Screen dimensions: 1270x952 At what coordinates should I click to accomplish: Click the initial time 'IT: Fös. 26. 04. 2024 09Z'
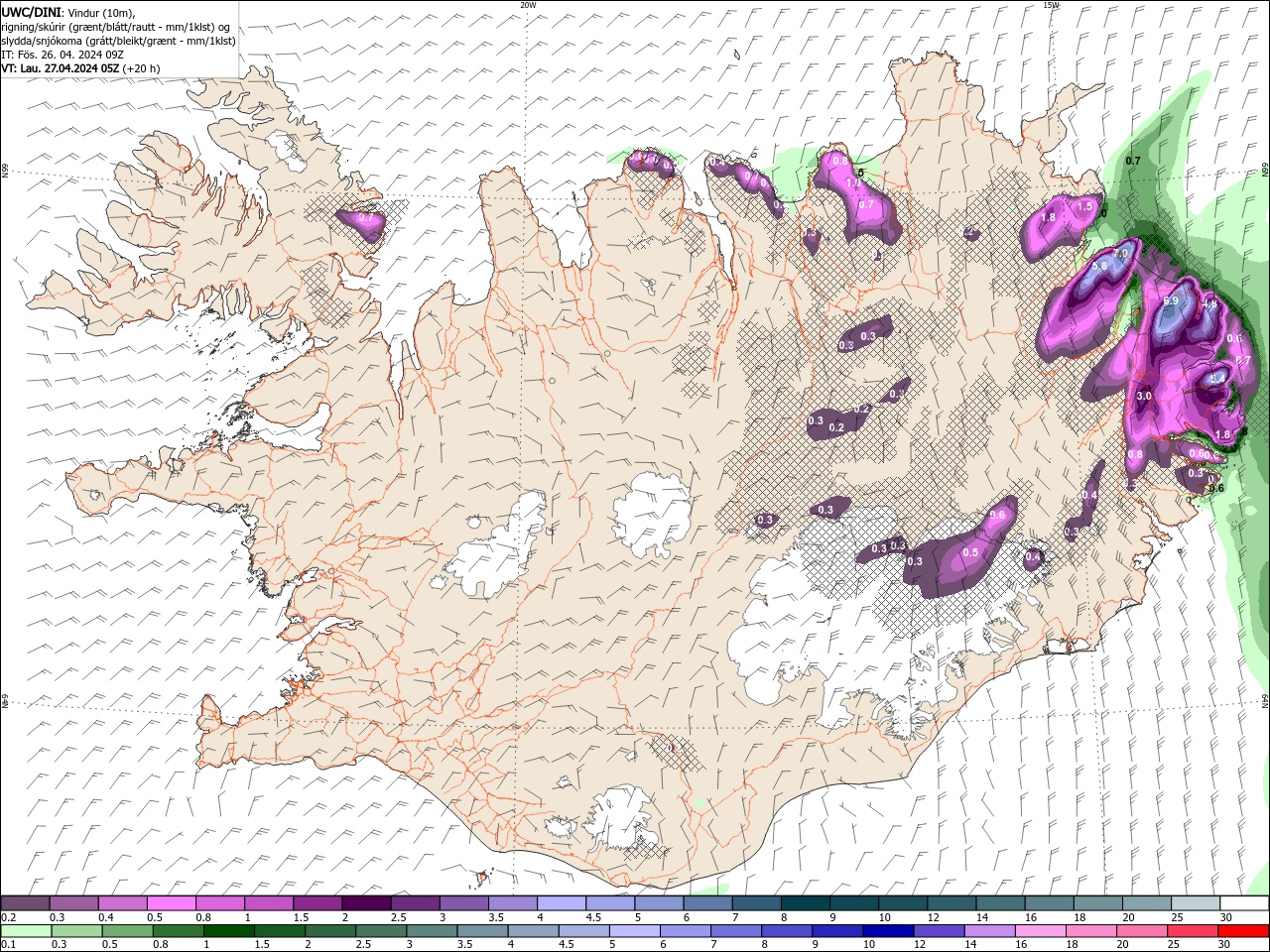63,55
